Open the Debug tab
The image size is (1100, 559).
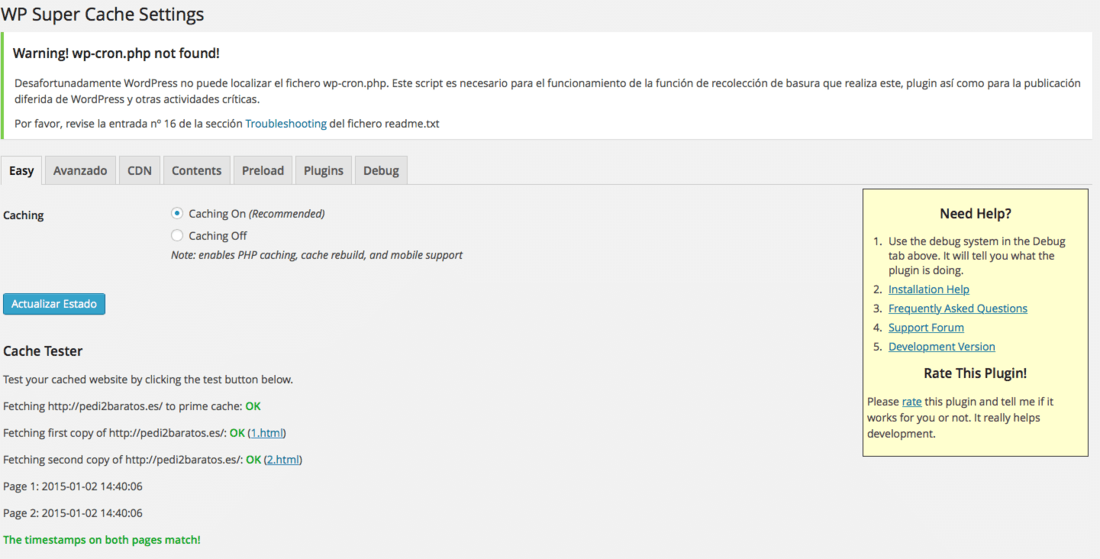[381, 170]
